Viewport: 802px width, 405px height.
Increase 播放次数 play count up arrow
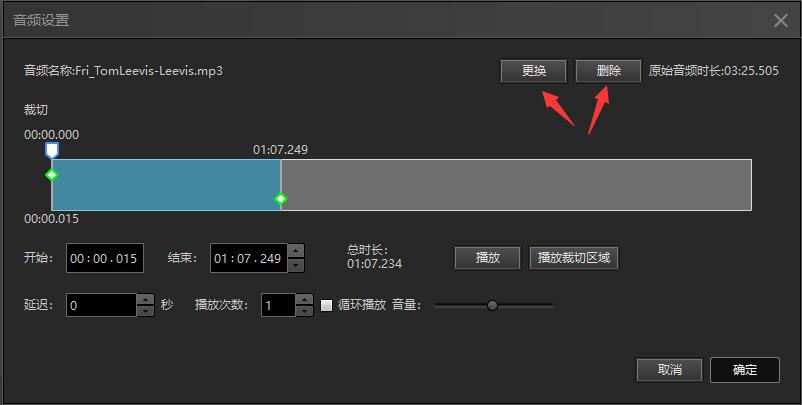pos(304,299)
